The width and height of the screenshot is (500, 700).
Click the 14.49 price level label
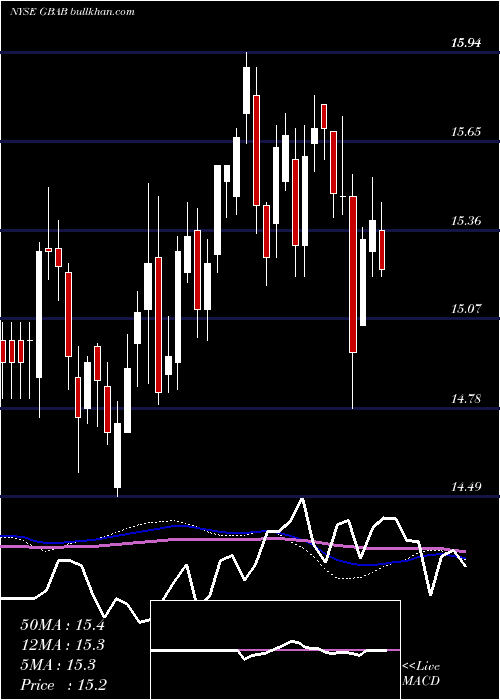(466, 486)
